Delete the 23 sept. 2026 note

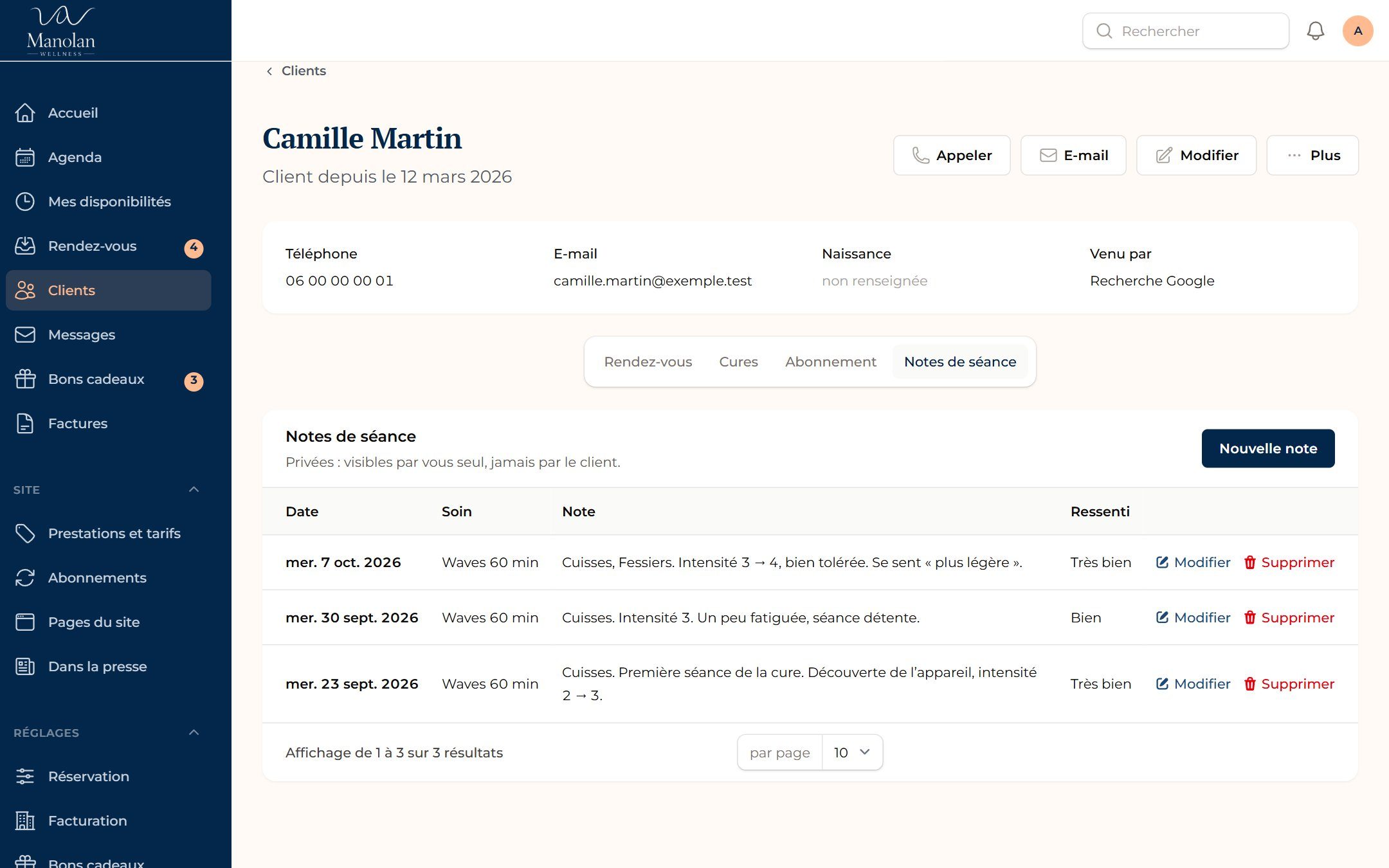(x=1289, y=684)
